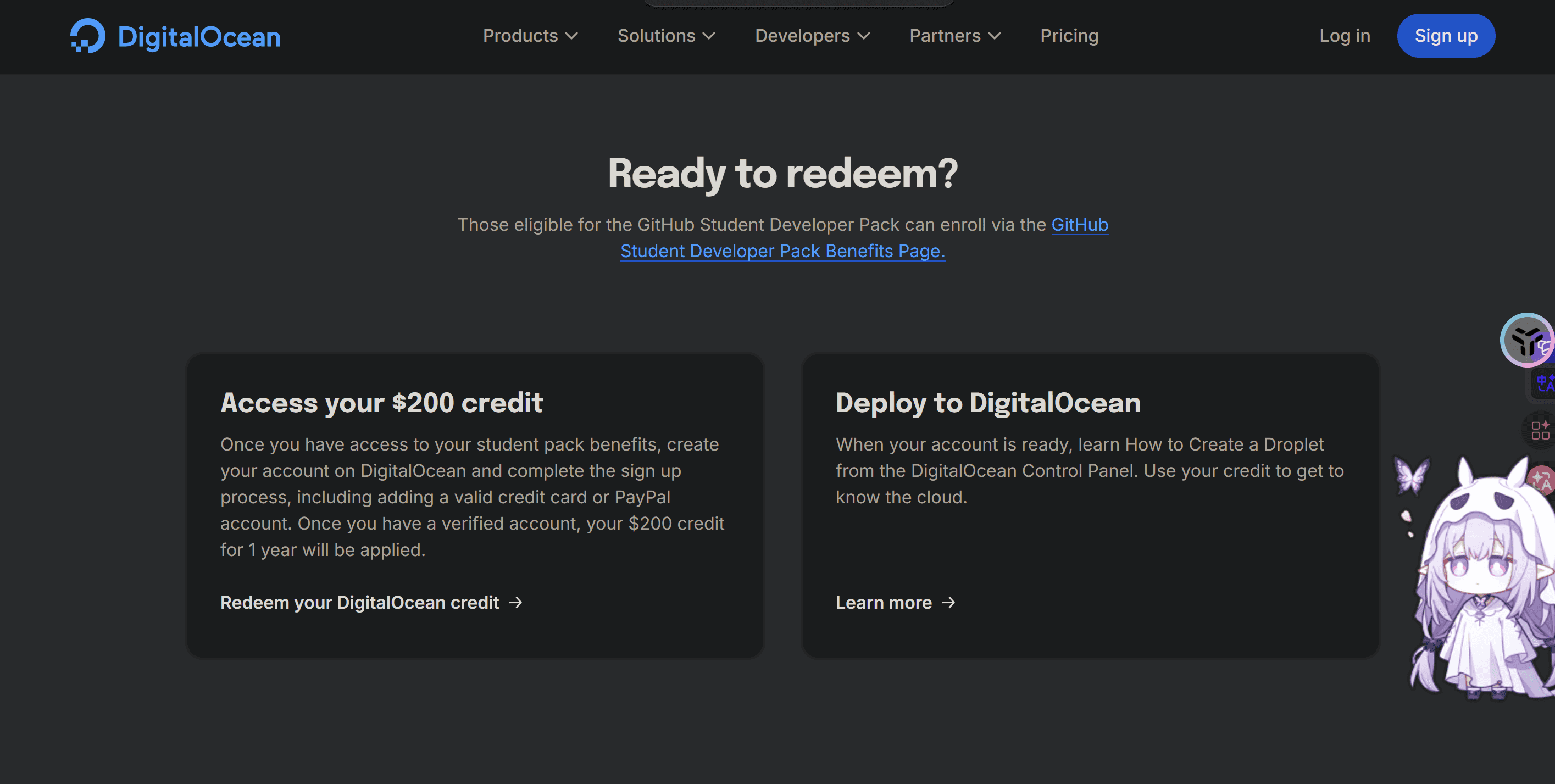The width and height of the screenshot is (1555, 784).
Task: Click the paragraph starting "Once you have access"
Action: pyautogui.click(x=473, y=497)
